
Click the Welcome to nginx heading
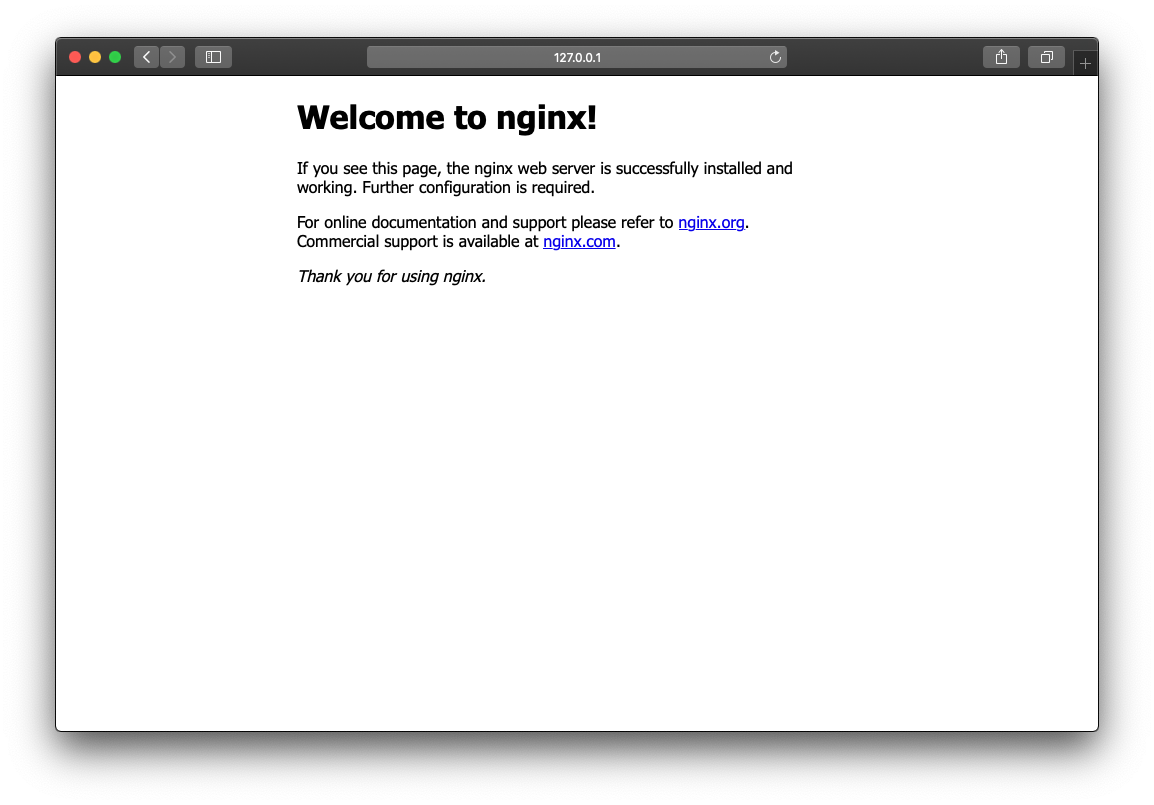(446, 117)
